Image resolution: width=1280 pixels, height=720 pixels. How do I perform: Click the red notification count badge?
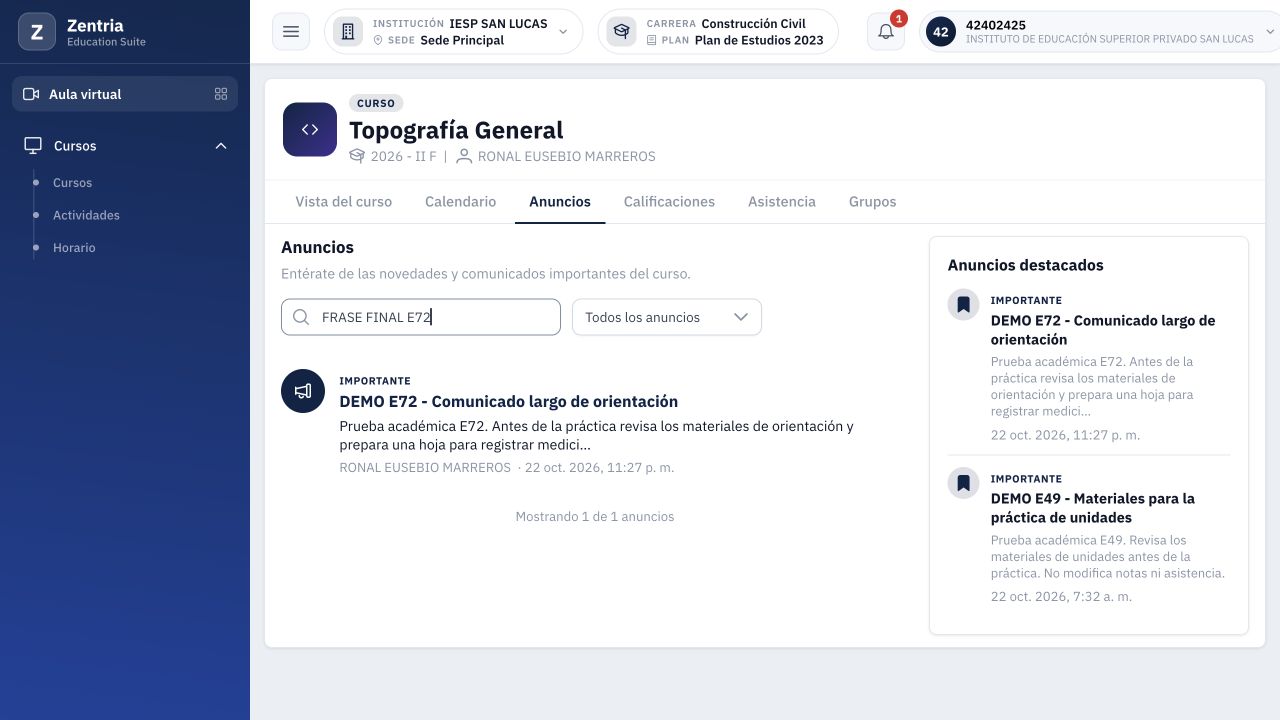tap(898, 18)
